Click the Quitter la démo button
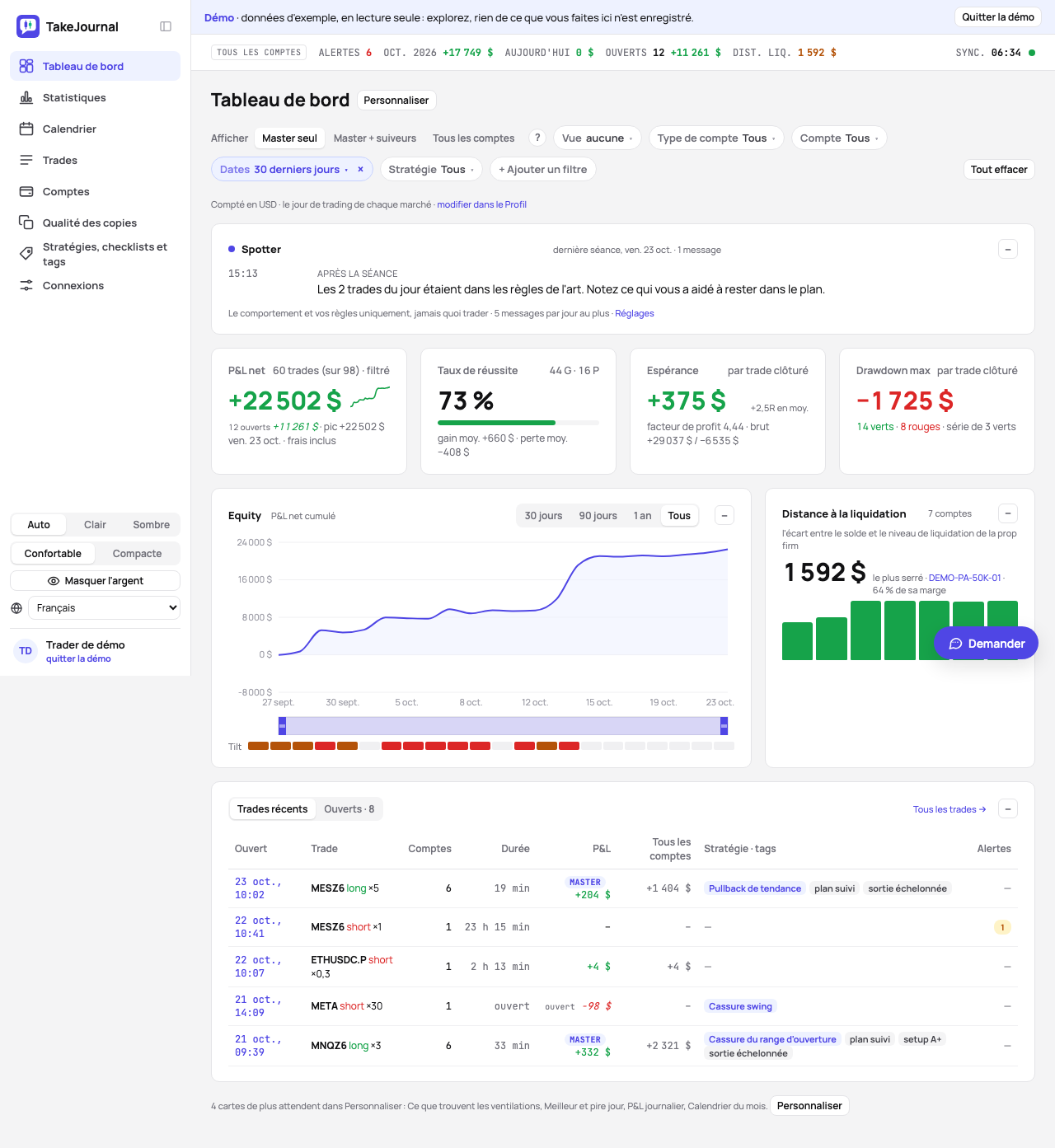 click(998, 16)
